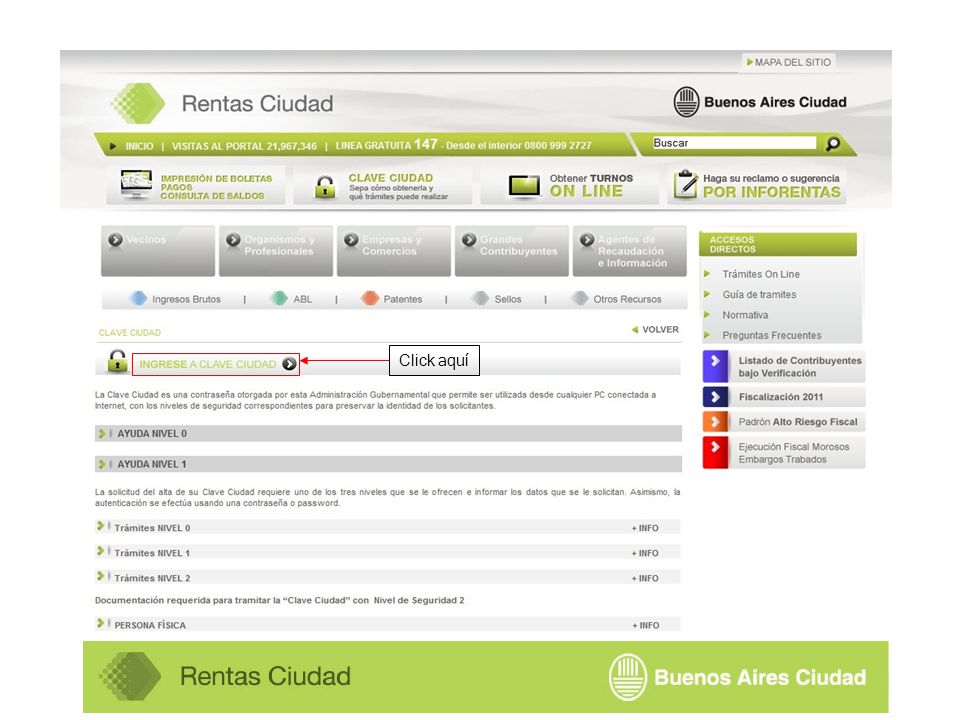Click dark blue arrow icon for Fiscalización 2011

tap(715, 397)
